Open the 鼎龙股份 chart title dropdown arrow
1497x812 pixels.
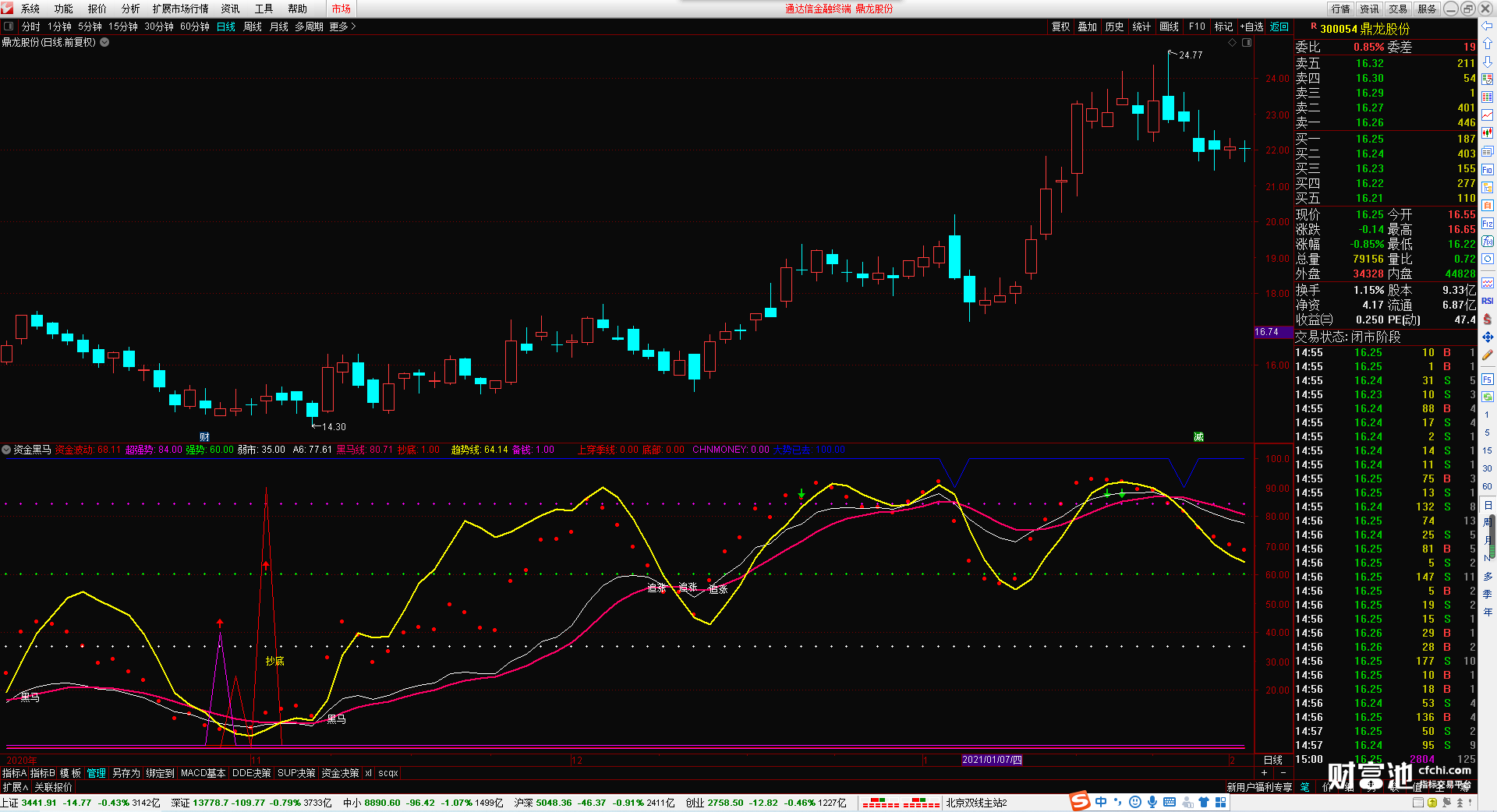pyautogui.click(x=104, y=42)
